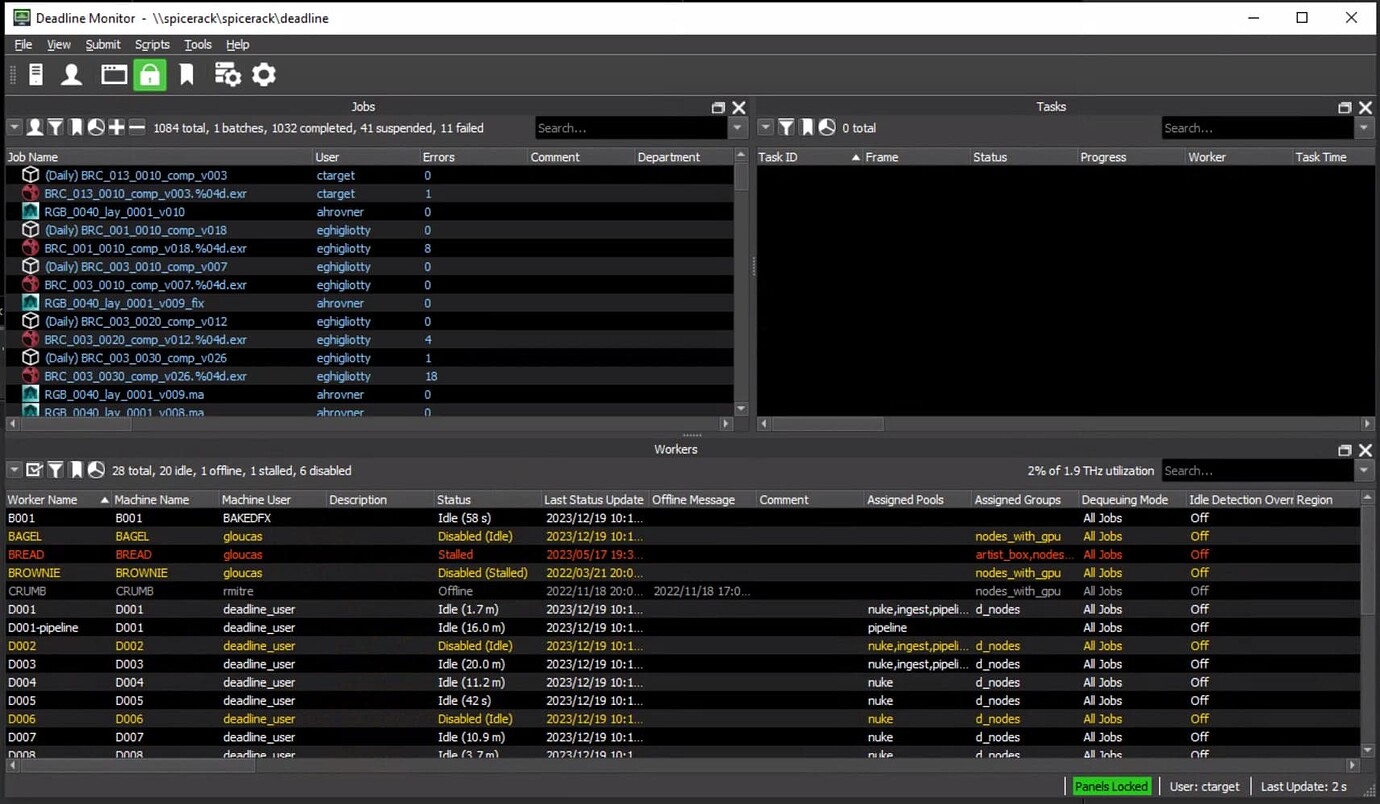The height and width of the screenshot is (804, 1380).
Task: Open the Scripts menu
Action: pyautogui.click(x=152, y=45)
